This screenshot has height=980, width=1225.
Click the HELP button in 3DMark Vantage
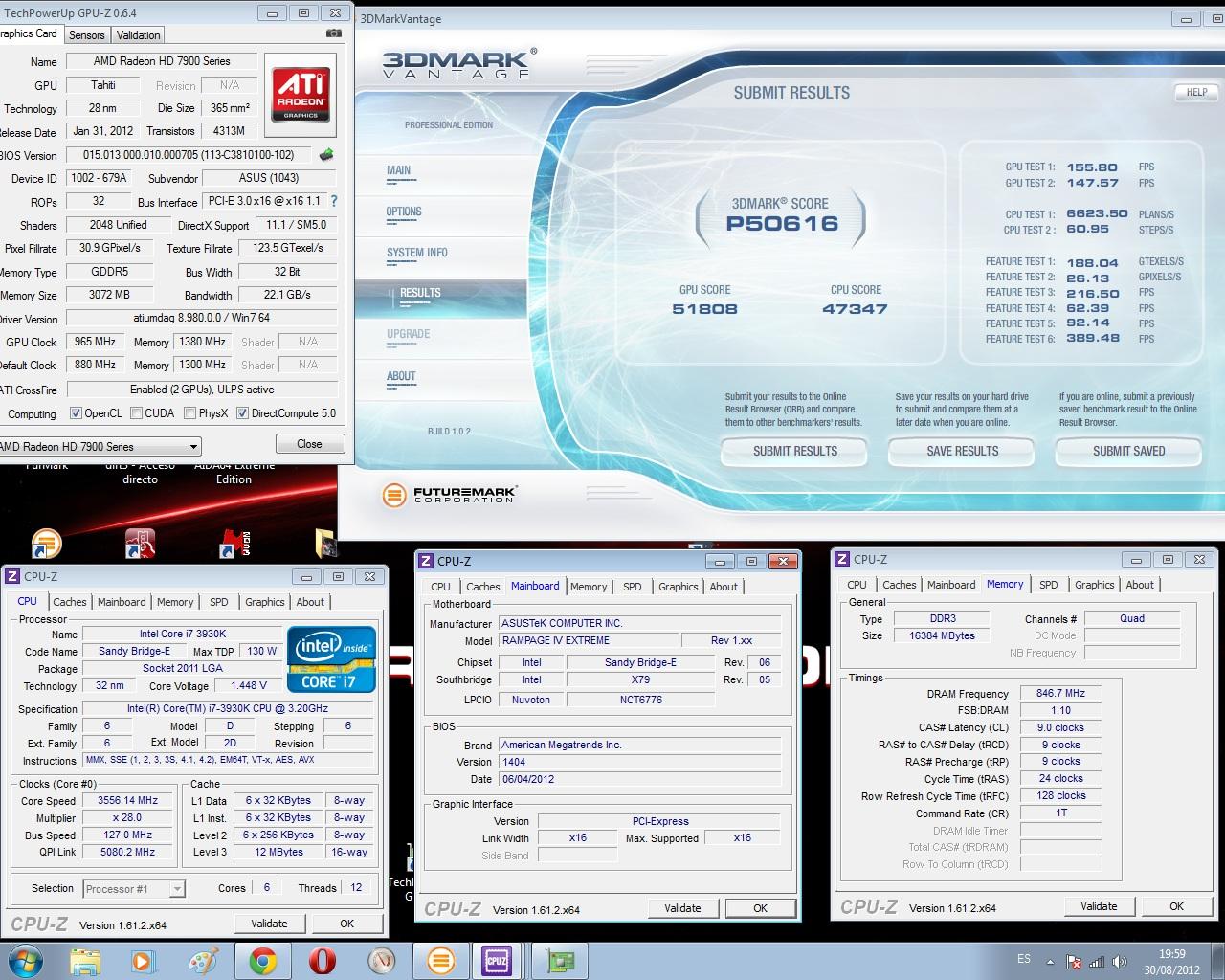(x=1196, y=92)
